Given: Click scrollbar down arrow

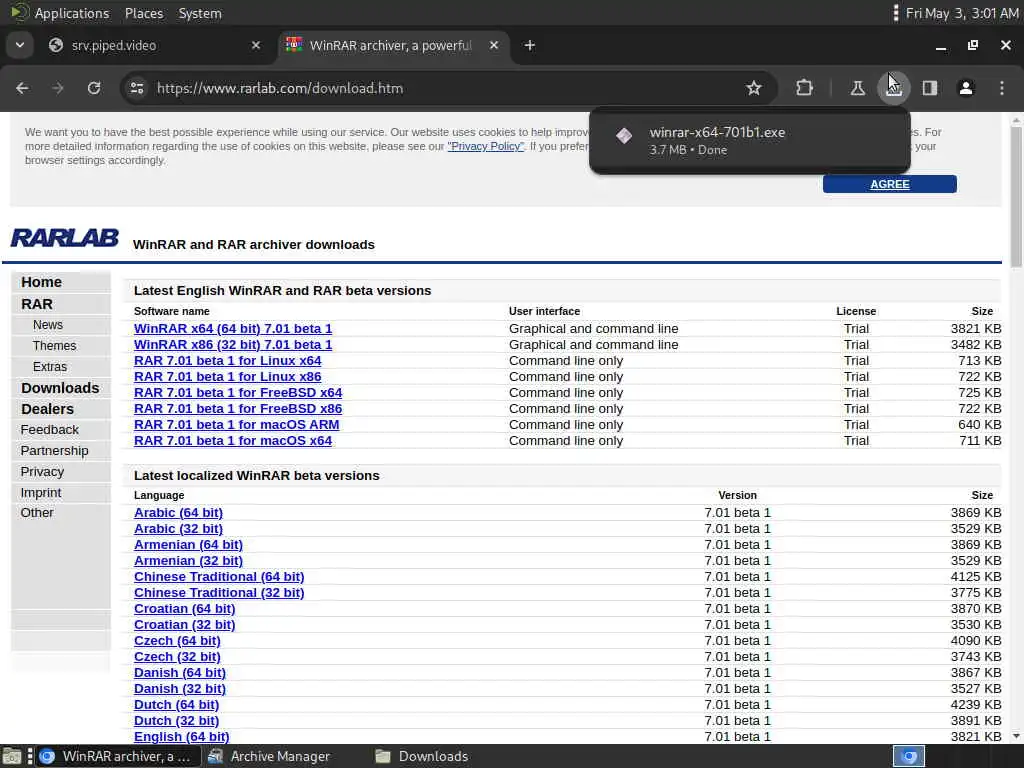Looking at the screenshot, I should 1016,736.
